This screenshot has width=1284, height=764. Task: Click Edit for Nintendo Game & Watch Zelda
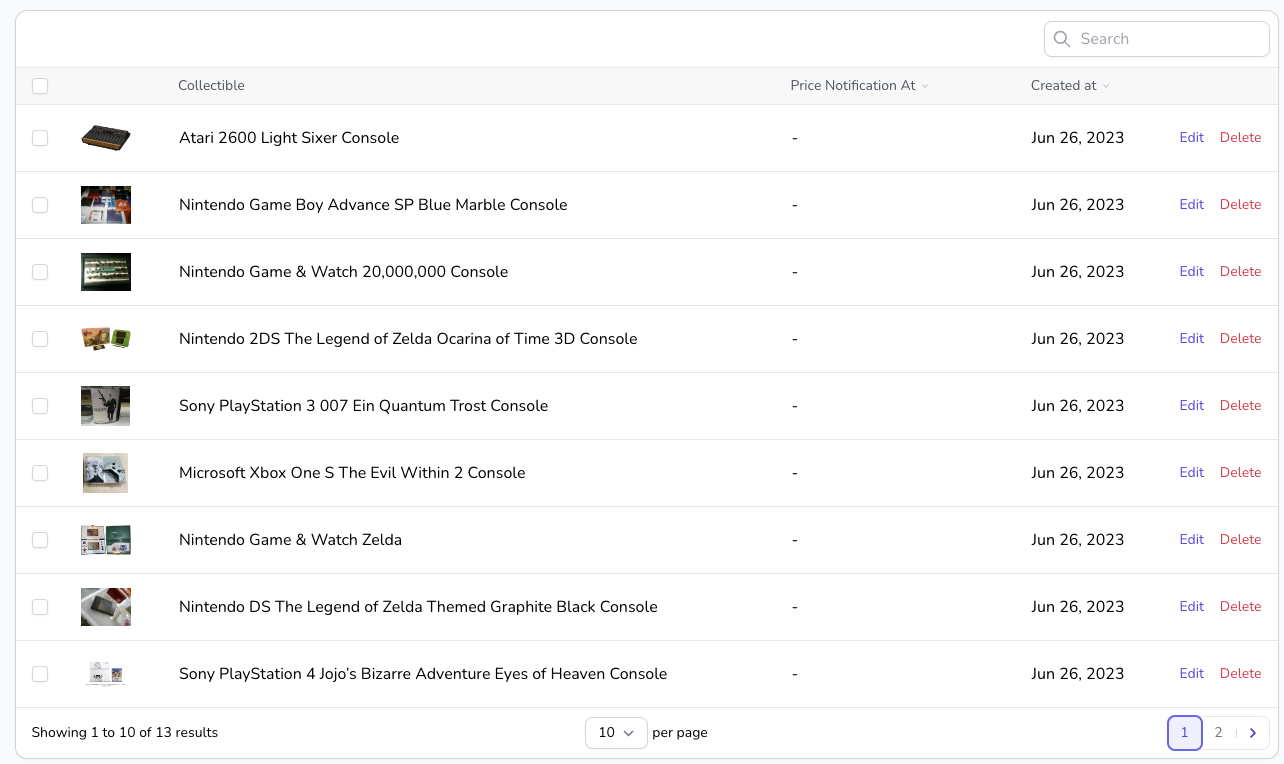coord(1192,540)
